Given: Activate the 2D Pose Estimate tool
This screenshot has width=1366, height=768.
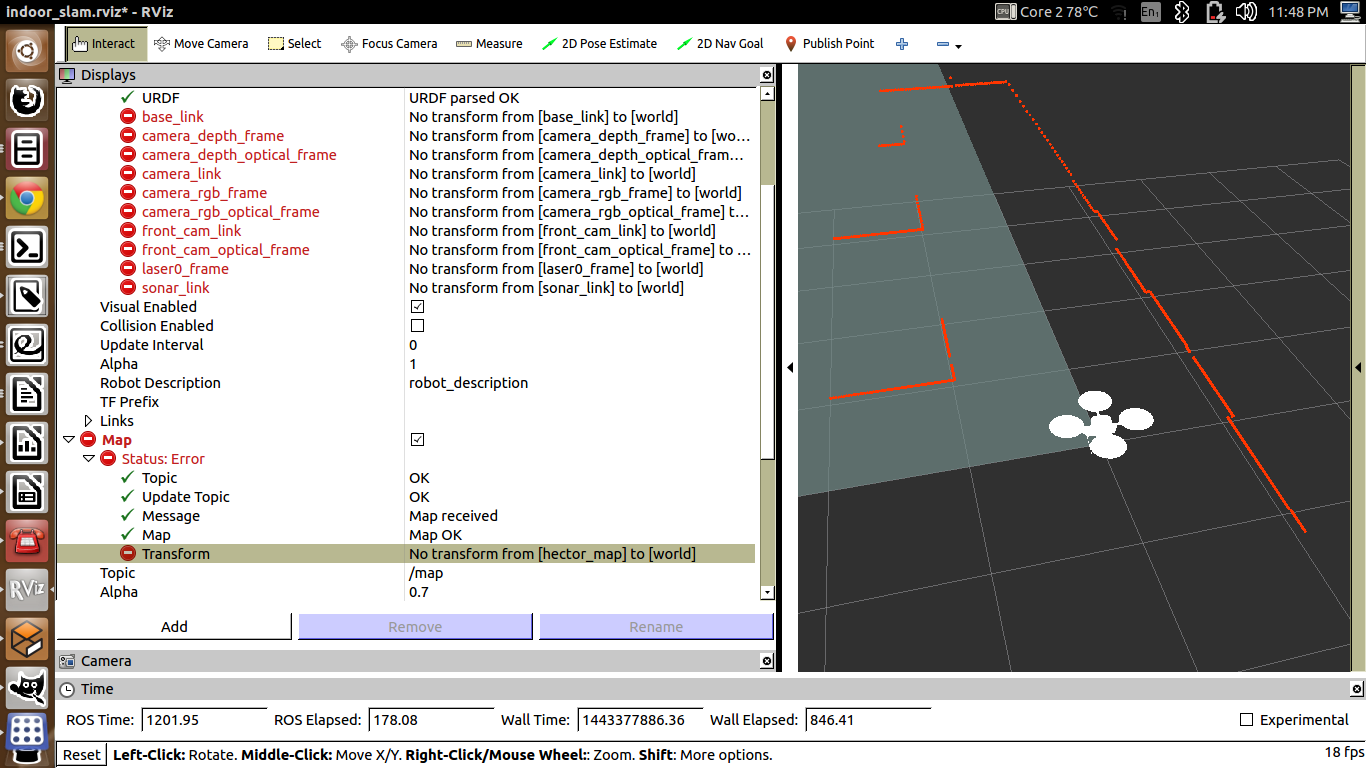Looking at the screenshot, I should [599, 44].
